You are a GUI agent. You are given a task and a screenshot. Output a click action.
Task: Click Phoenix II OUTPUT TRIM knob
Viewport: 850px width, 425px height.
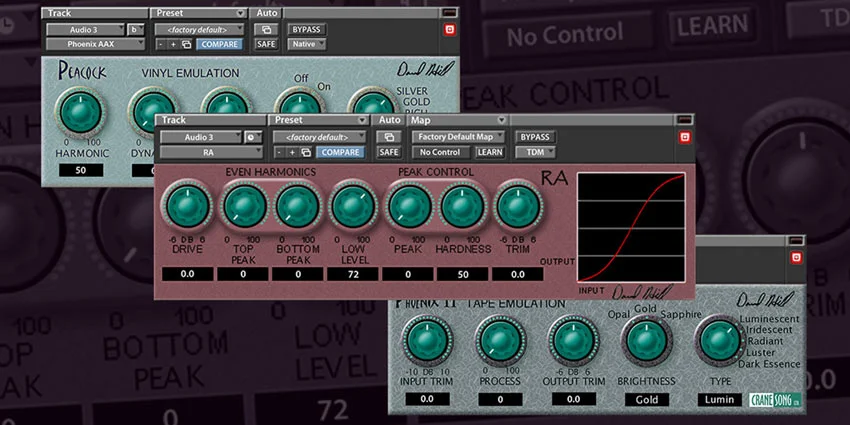[573, 341]
